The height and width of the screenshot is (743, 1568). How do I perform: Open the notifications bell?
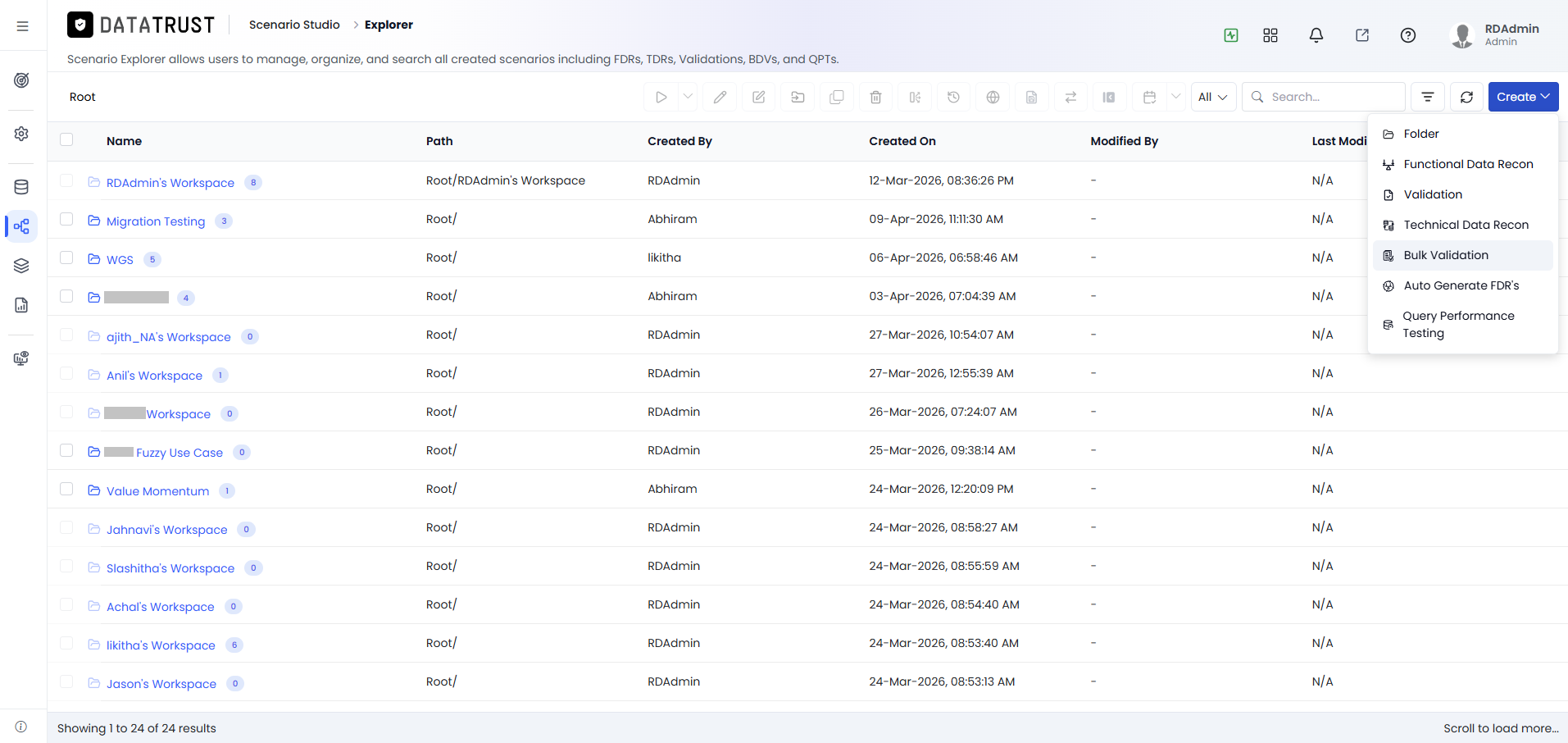click(1316, 35)
